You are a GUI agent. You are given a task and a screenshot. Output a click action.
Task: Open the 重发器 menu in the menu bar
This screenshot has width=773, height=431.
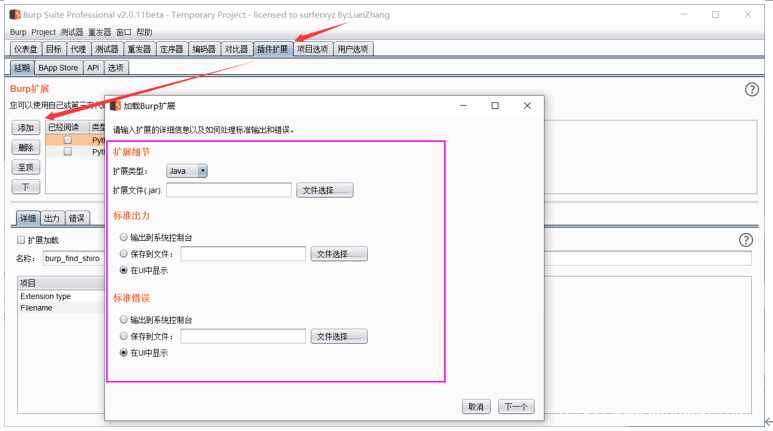point(100,32)
